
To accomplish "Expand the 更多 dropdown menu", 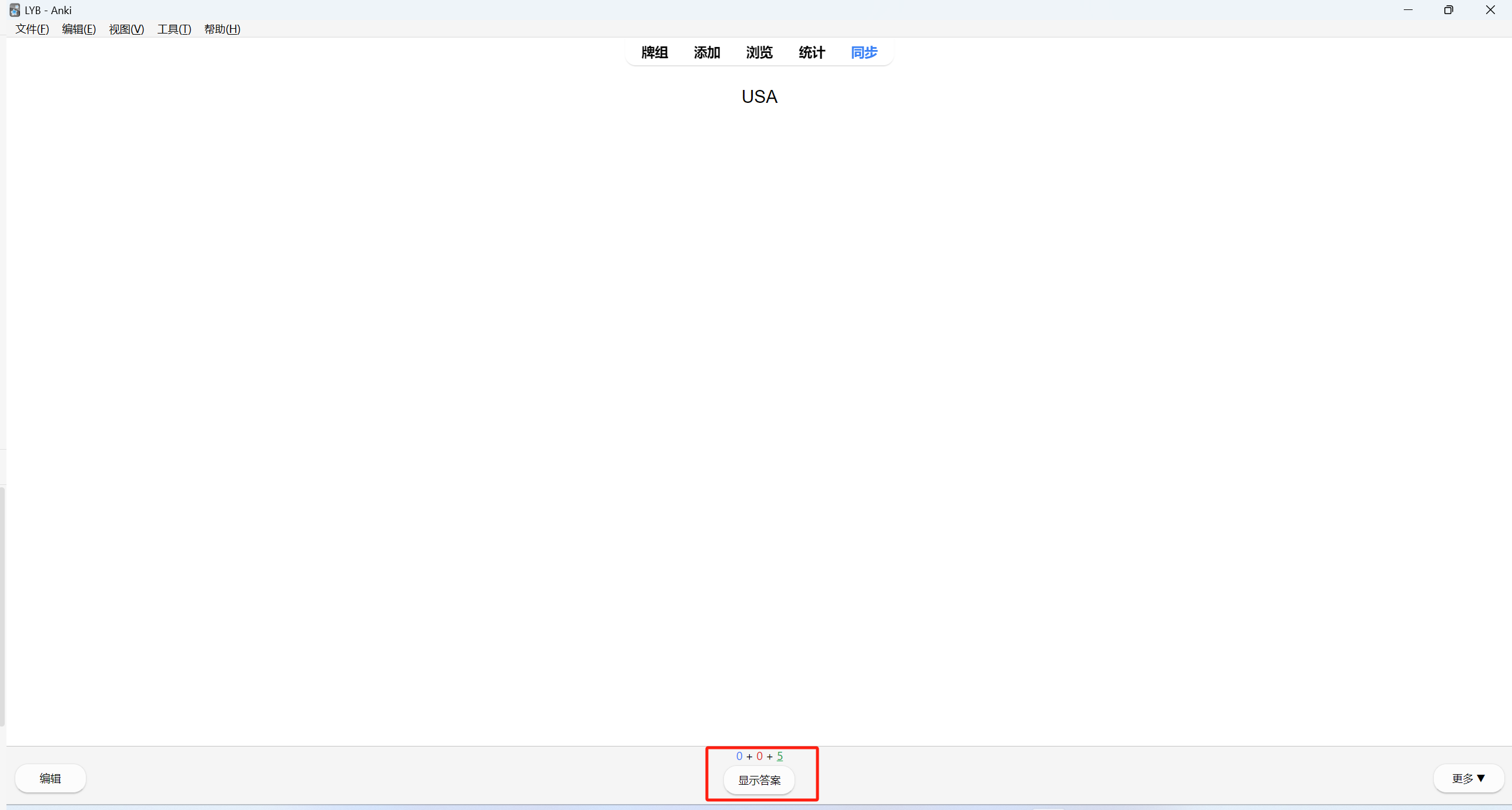I will 1468,778.
